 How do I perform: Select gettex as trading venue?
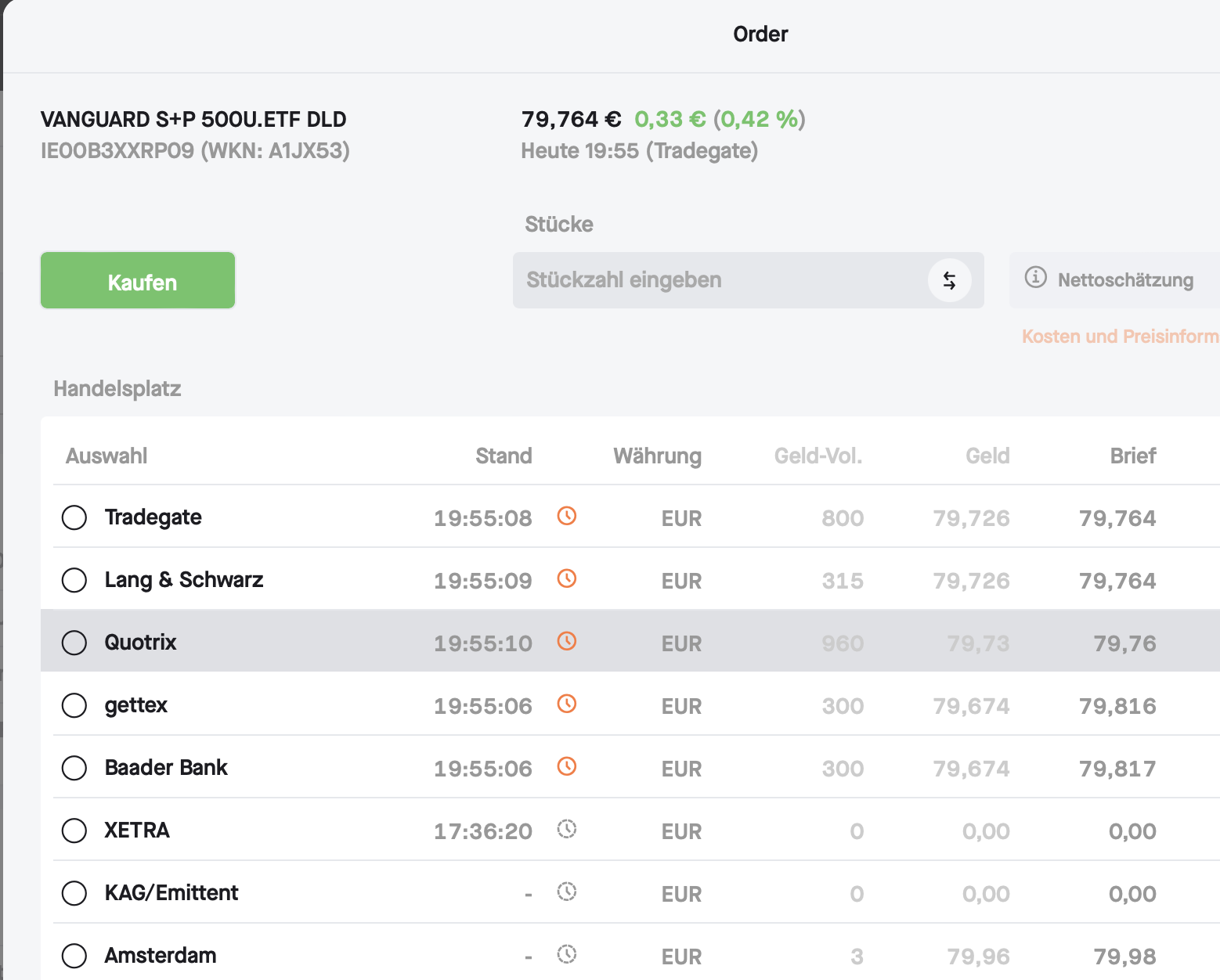74,705
